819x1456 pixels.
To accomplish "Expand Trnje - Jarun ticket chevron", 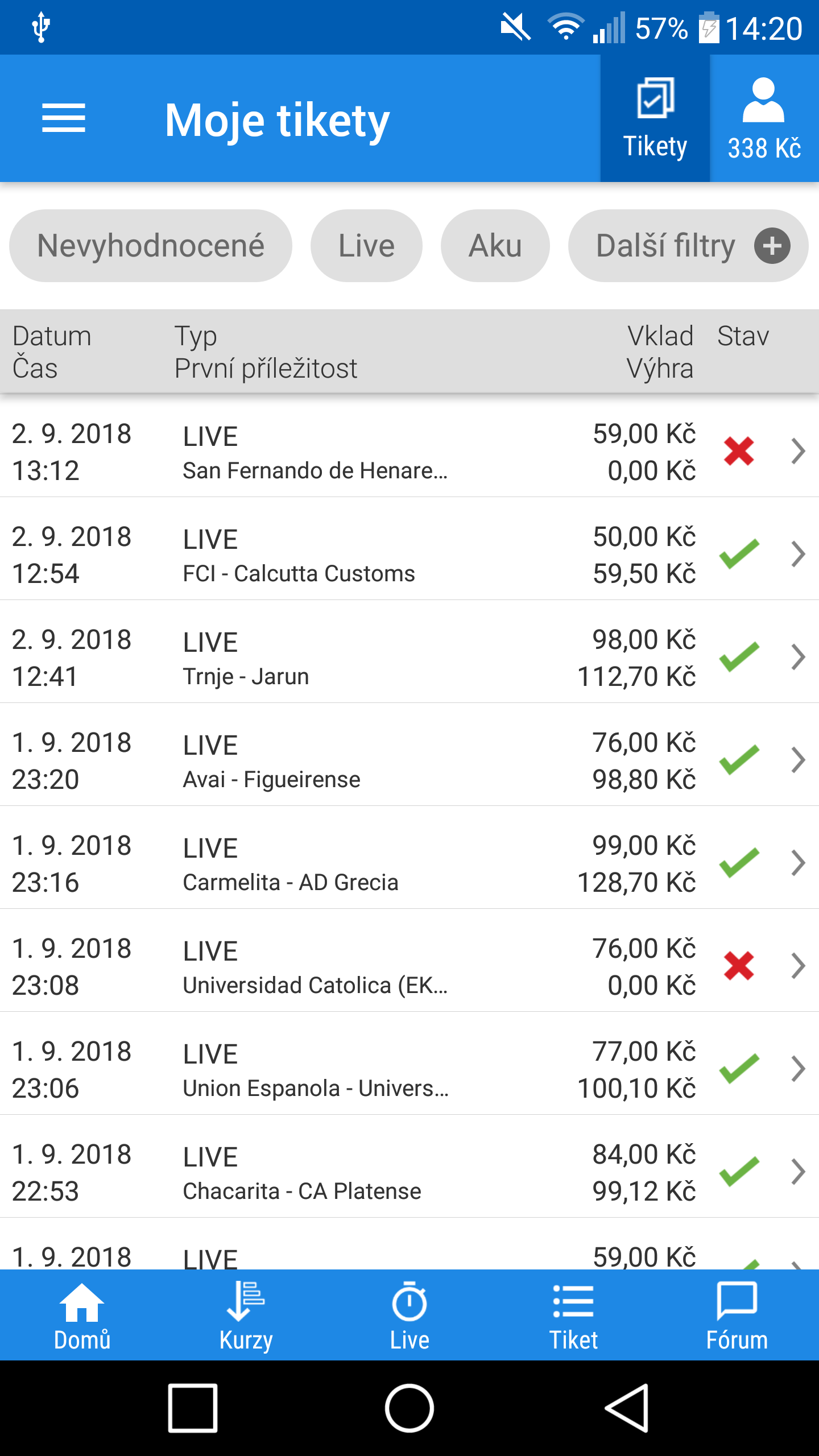I will click(799, 657).
